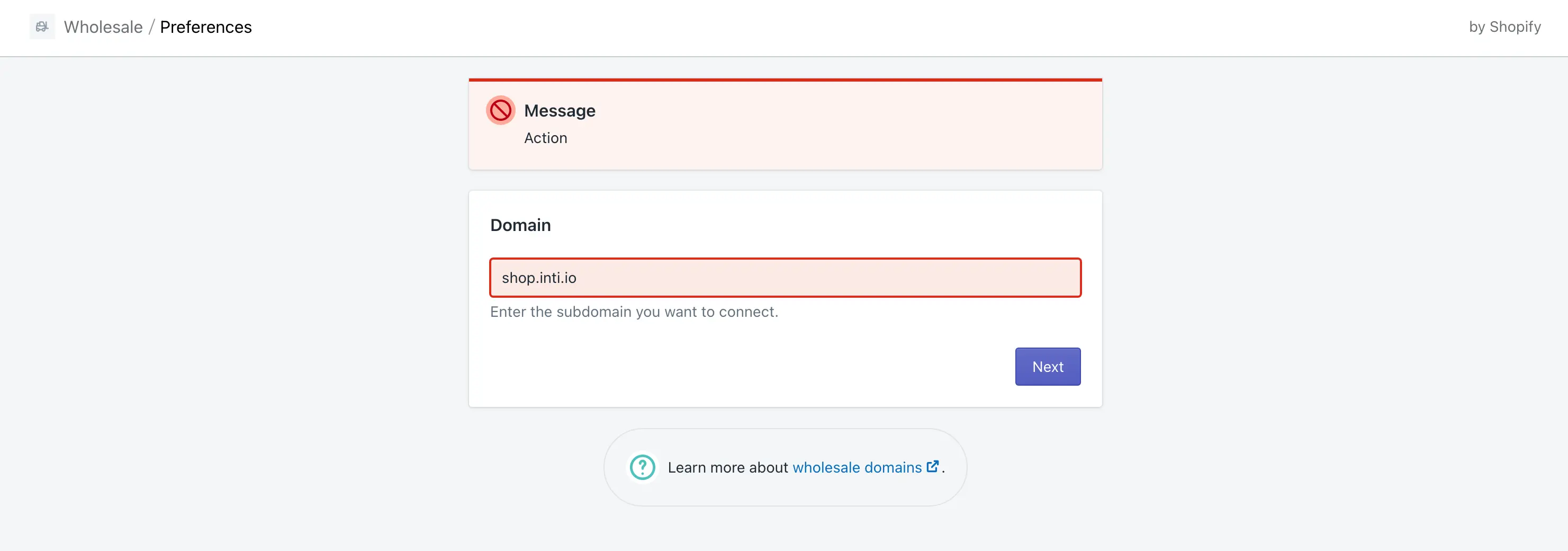Click the Message heading in banner

click(x=560, y=111)
